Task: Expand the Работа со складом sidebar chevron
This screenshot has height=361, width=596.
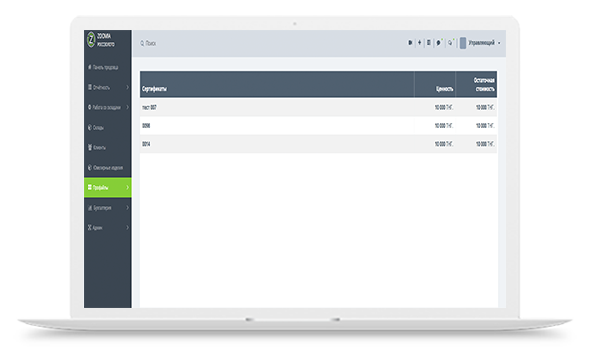Action: [127, 108]
